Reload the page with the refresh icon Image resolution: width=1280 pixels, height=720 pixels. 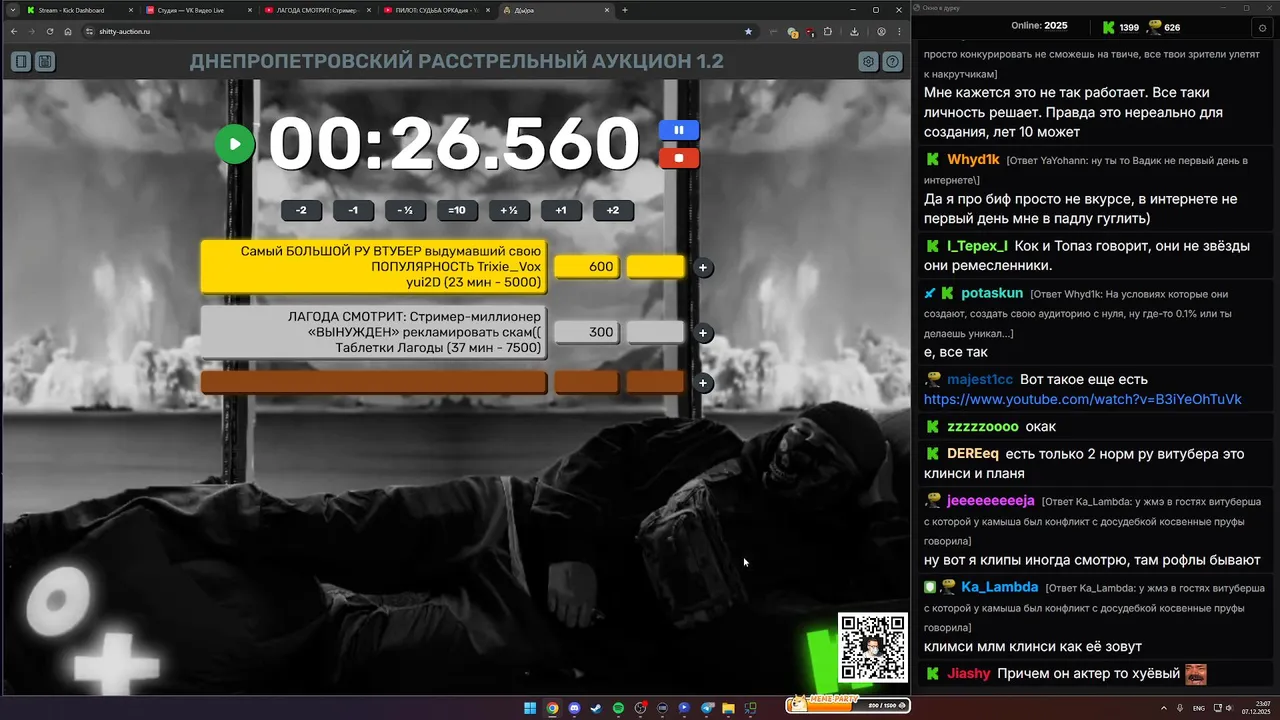(50, 31)
